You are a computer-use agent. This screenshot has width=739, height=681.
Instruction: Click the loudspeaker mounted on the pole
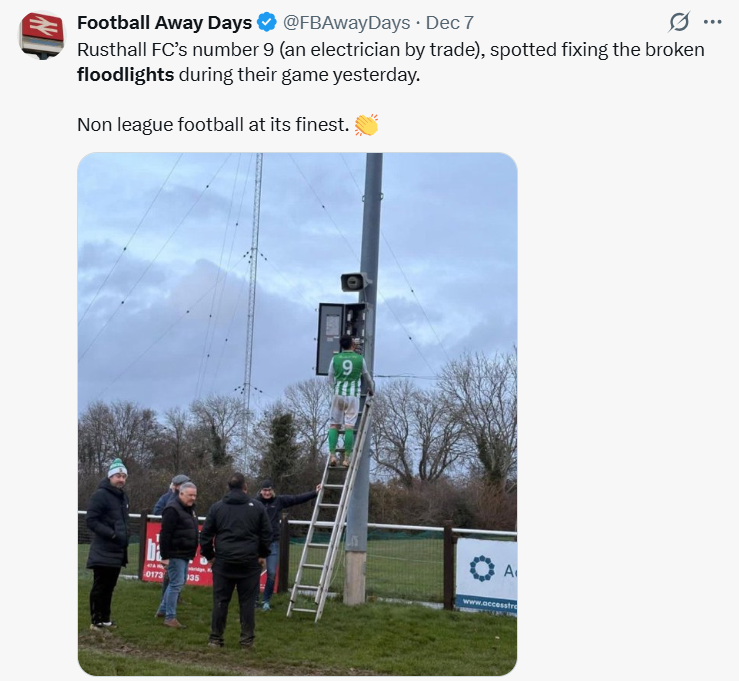click(353, 282)
